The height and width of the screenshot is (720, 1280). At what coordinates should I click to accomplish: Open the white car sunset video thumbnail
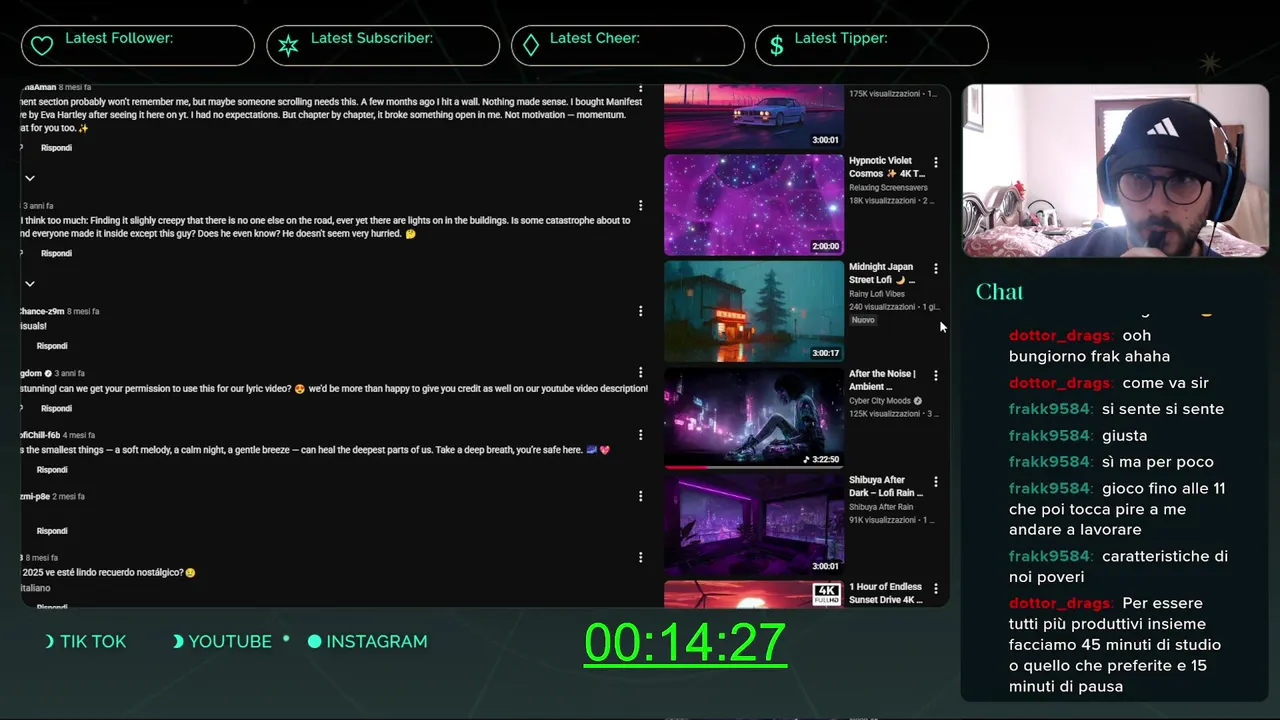point(754,116)
